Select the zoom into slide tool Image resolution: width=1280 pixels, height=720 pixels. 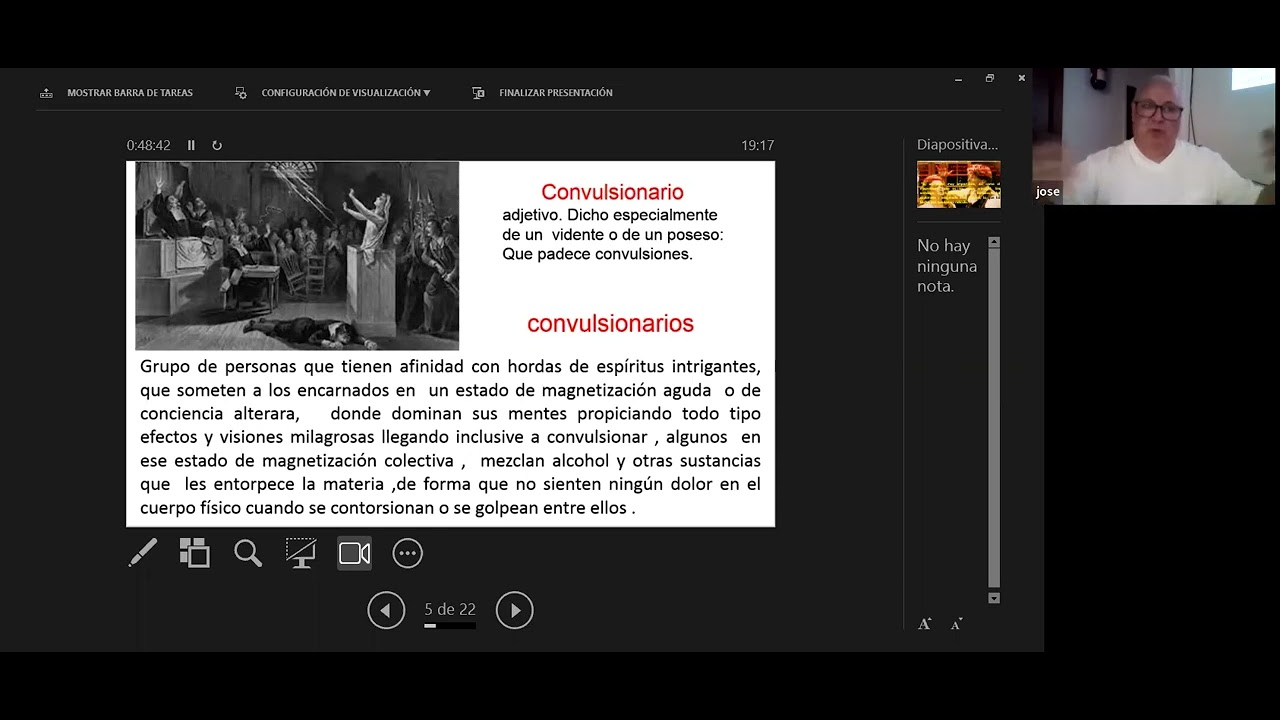pos(247,553)
